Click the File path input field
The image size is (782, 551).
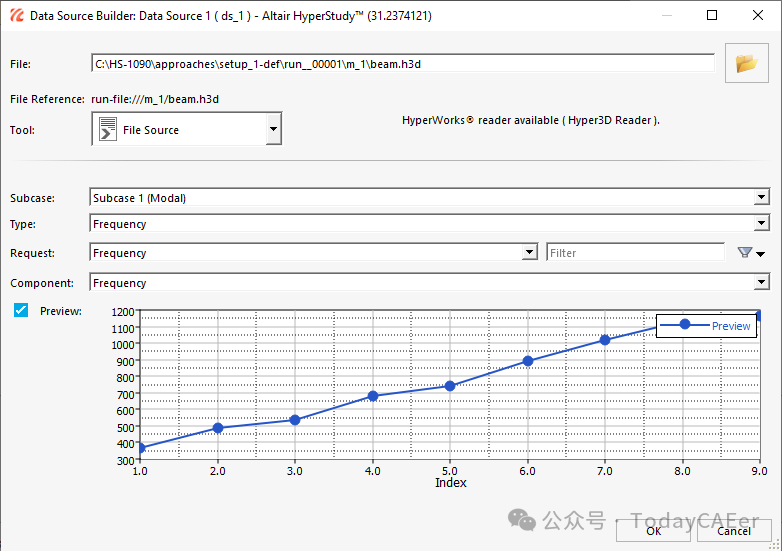[x=402, y=64]
